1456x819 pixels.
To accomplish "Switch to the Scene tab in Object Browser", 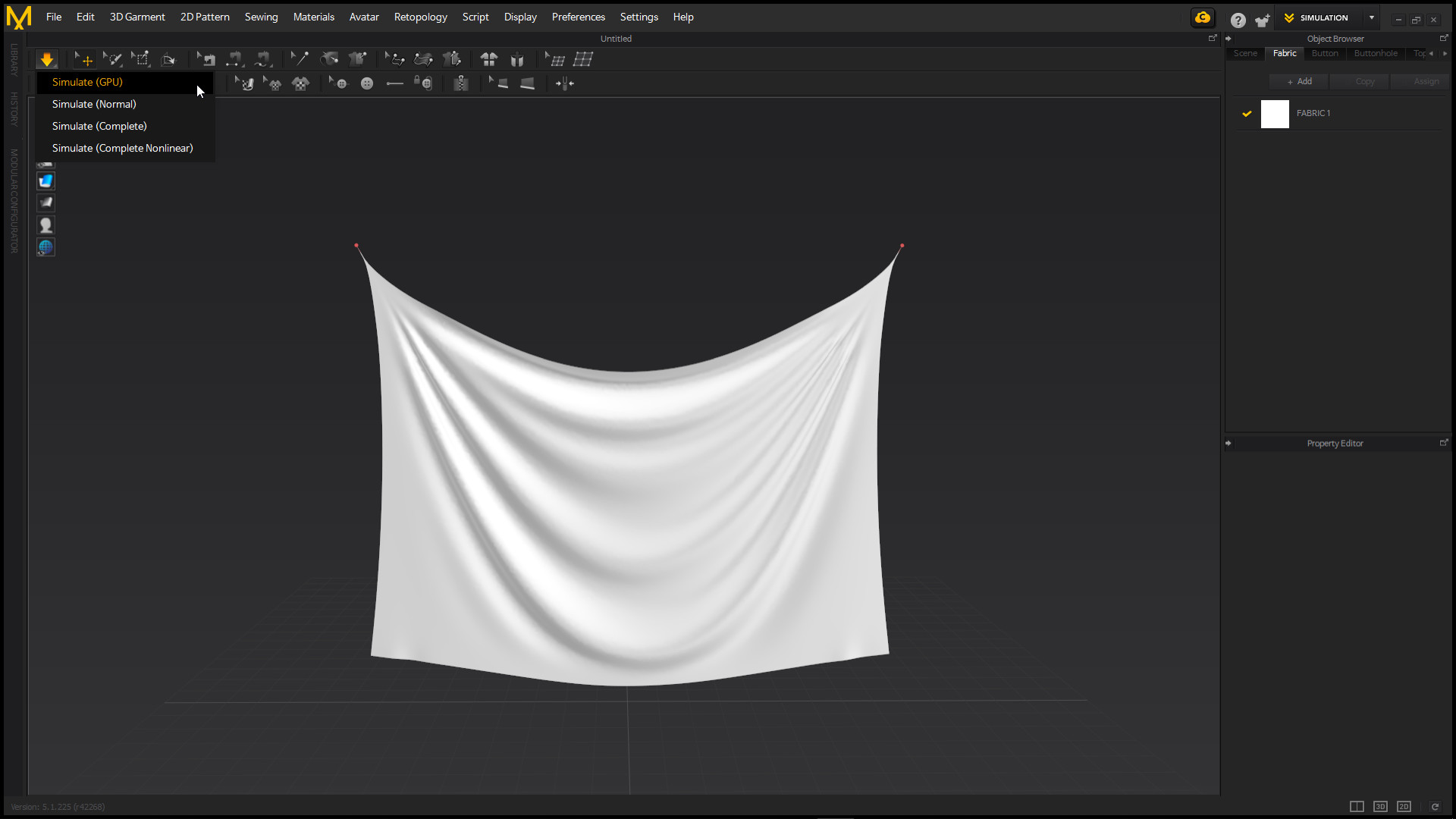I will 1245,53.
